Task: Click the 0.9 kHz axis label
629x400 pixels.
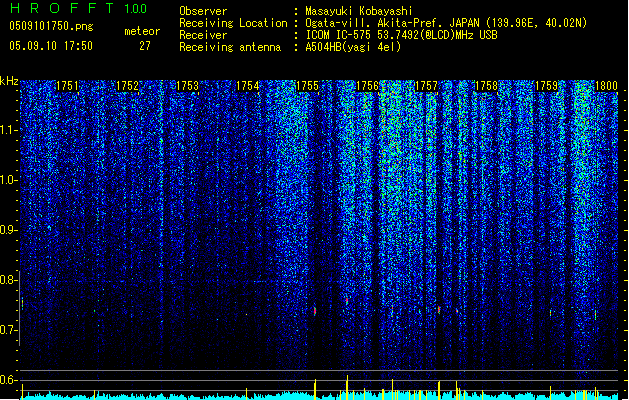Action: coord(8,230)
